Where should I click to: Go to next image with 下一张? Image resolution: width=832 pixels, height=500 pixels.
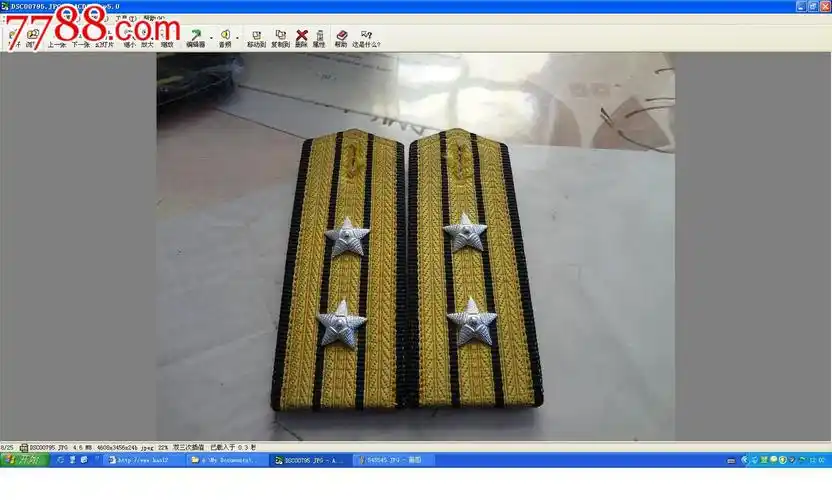(80, 38)
